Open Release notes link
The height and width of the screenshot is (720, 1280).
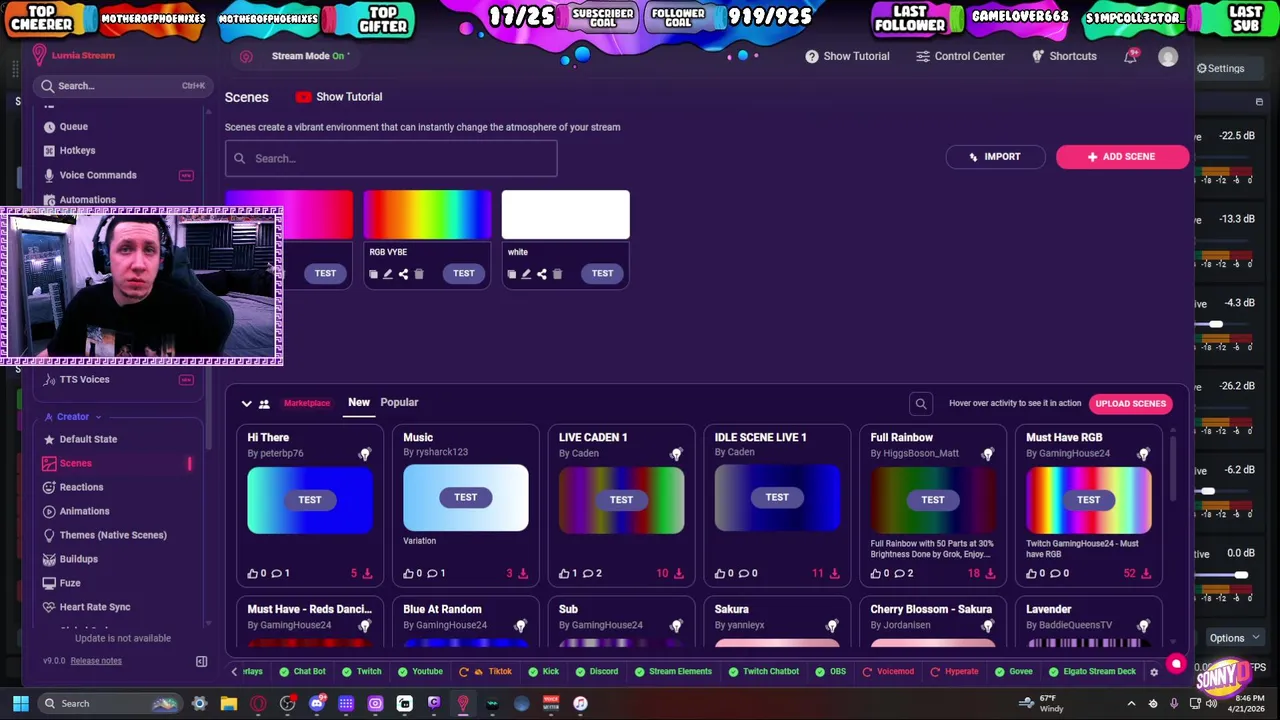click(96, 661)
